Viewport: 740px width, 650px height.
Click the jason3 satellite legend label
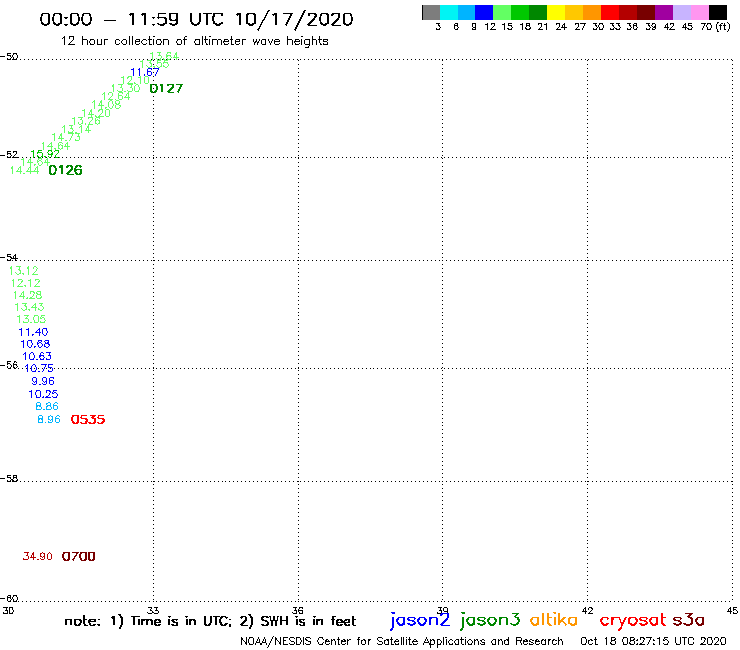tap(490, 620)
